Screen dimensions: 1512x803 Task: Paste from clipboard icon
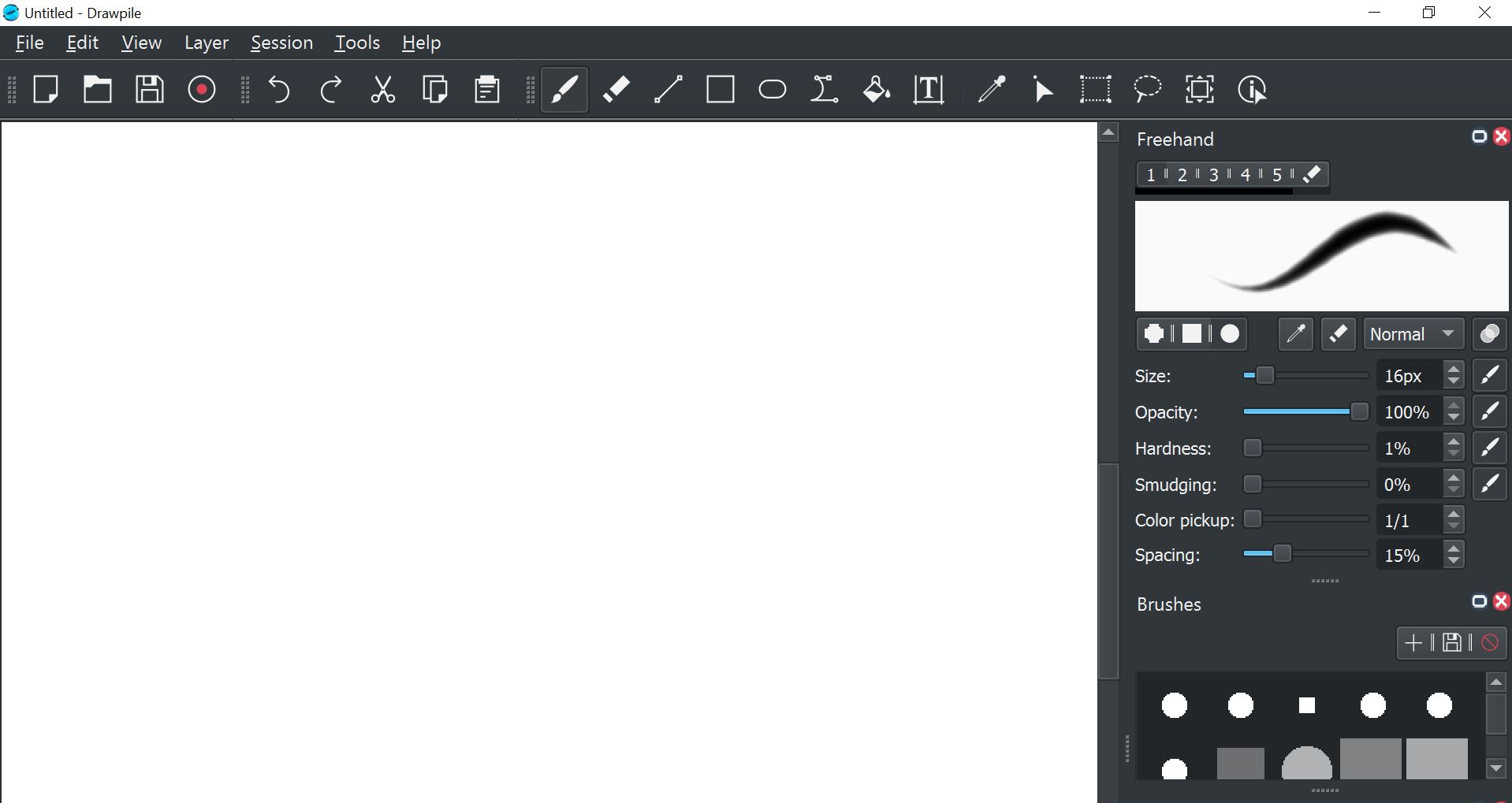click(487, 90)
